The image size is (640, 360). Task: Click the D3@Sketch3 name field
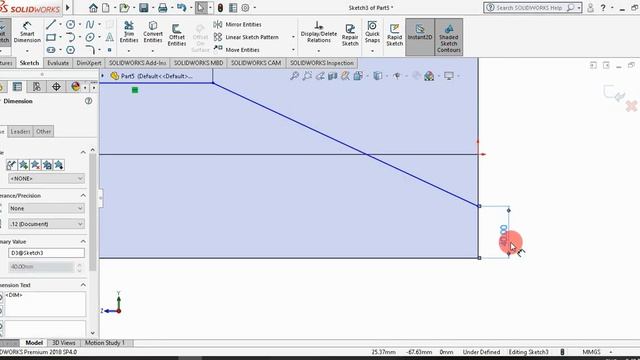[46, 253]
